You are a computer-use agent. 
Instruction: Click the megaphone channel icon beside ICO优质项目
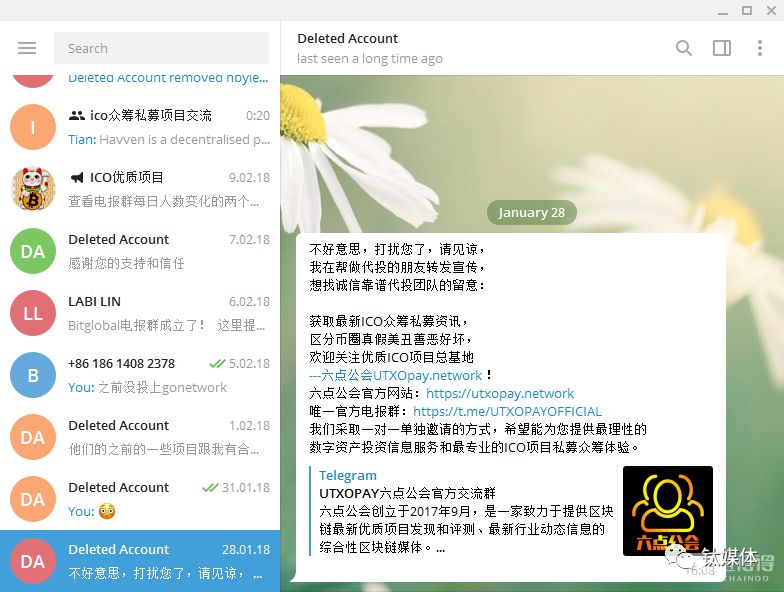tap(76, 178)
